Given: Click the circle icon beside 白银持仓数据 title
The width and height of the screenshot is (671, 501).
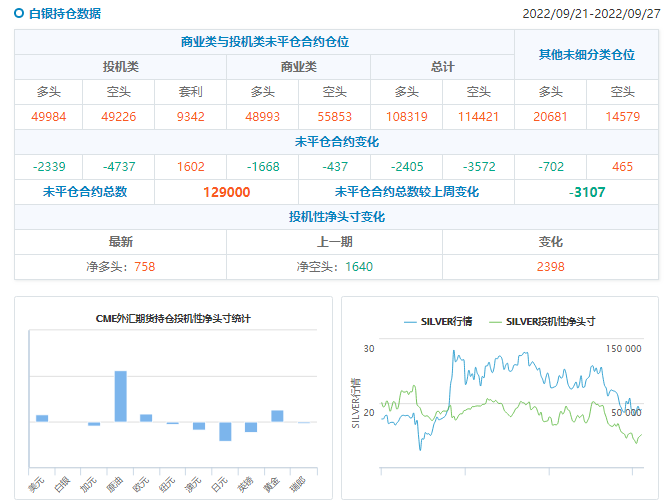Looking at the screenshot, I should [19, 14].
